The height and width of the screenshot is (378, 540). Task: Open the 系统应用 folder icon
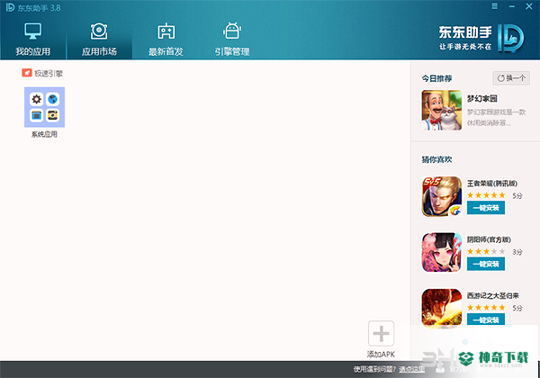tap(44, 107)
